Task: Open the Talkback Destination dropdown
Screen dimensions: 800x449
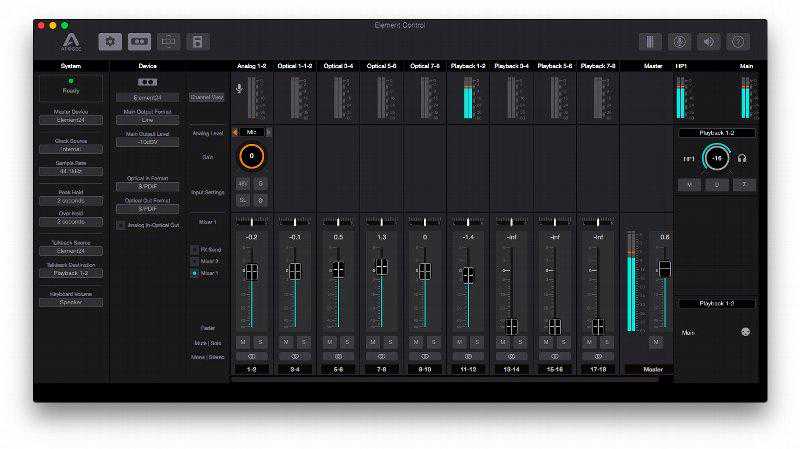Action: click(71, 272)
